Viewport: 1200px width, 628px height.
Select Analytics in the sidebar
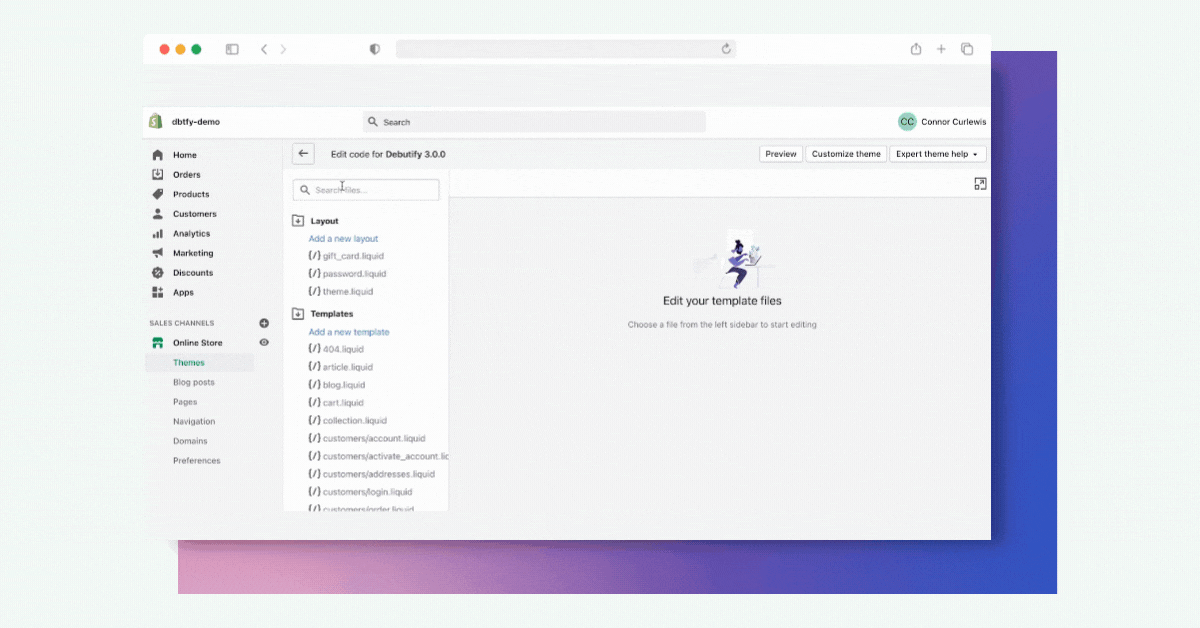192,234
